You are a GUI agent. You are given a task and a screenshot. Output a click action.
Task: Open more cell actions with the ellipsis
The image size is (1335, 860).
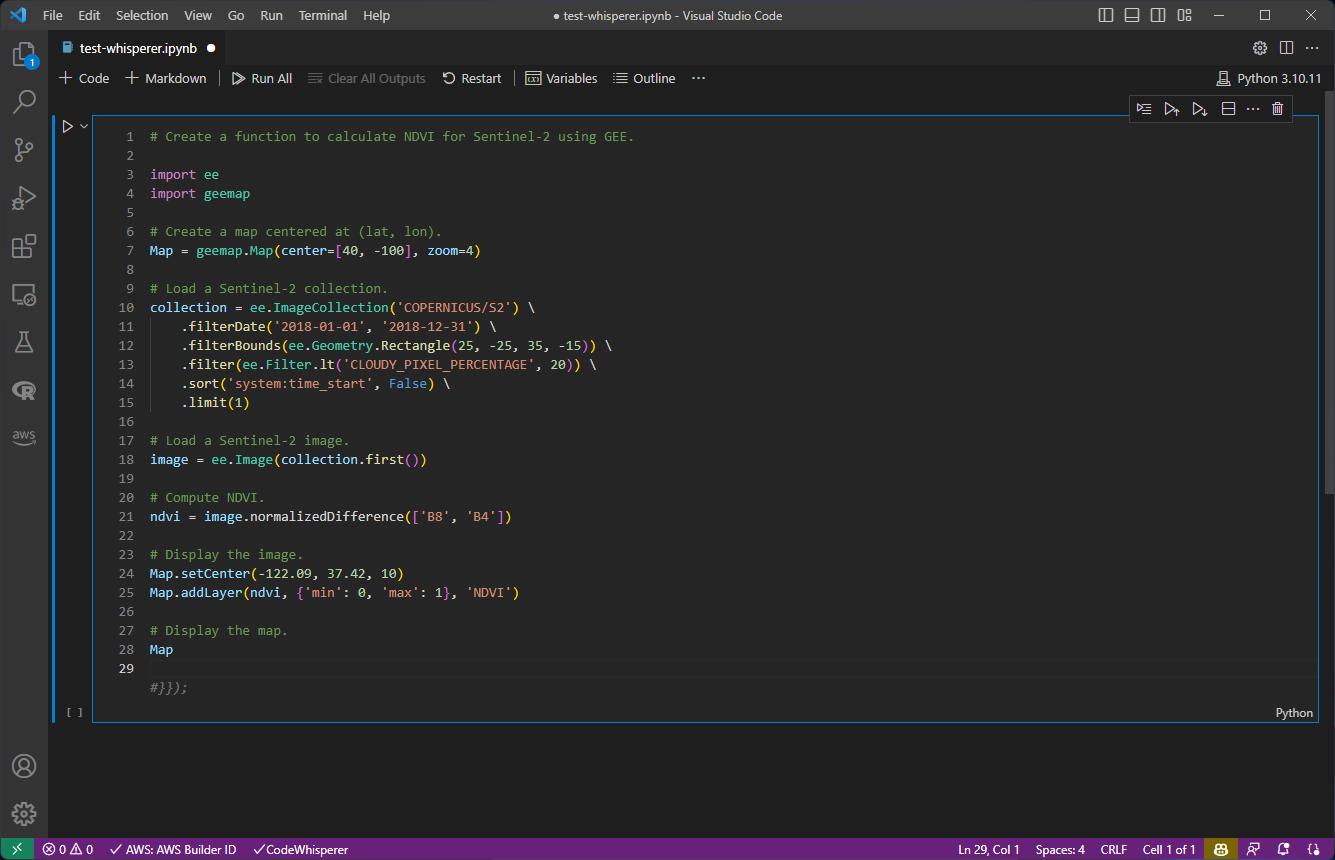point(1252,108)
